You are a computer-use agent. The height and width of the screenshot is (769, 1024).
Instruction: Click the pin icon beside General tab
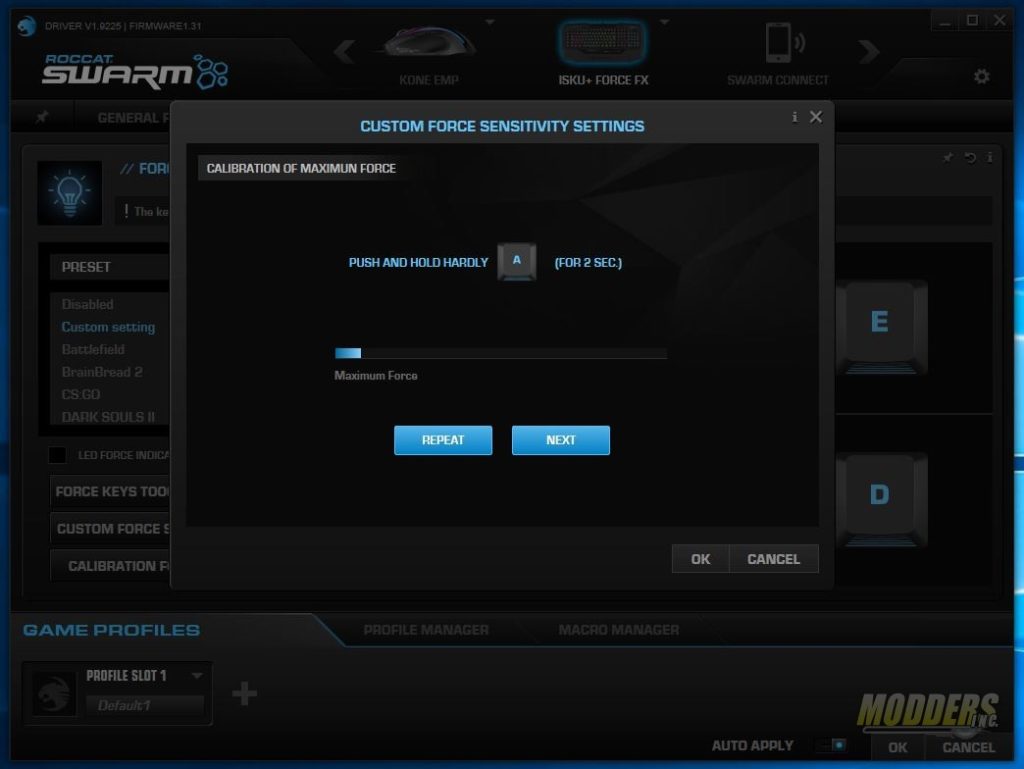(42, 117)
